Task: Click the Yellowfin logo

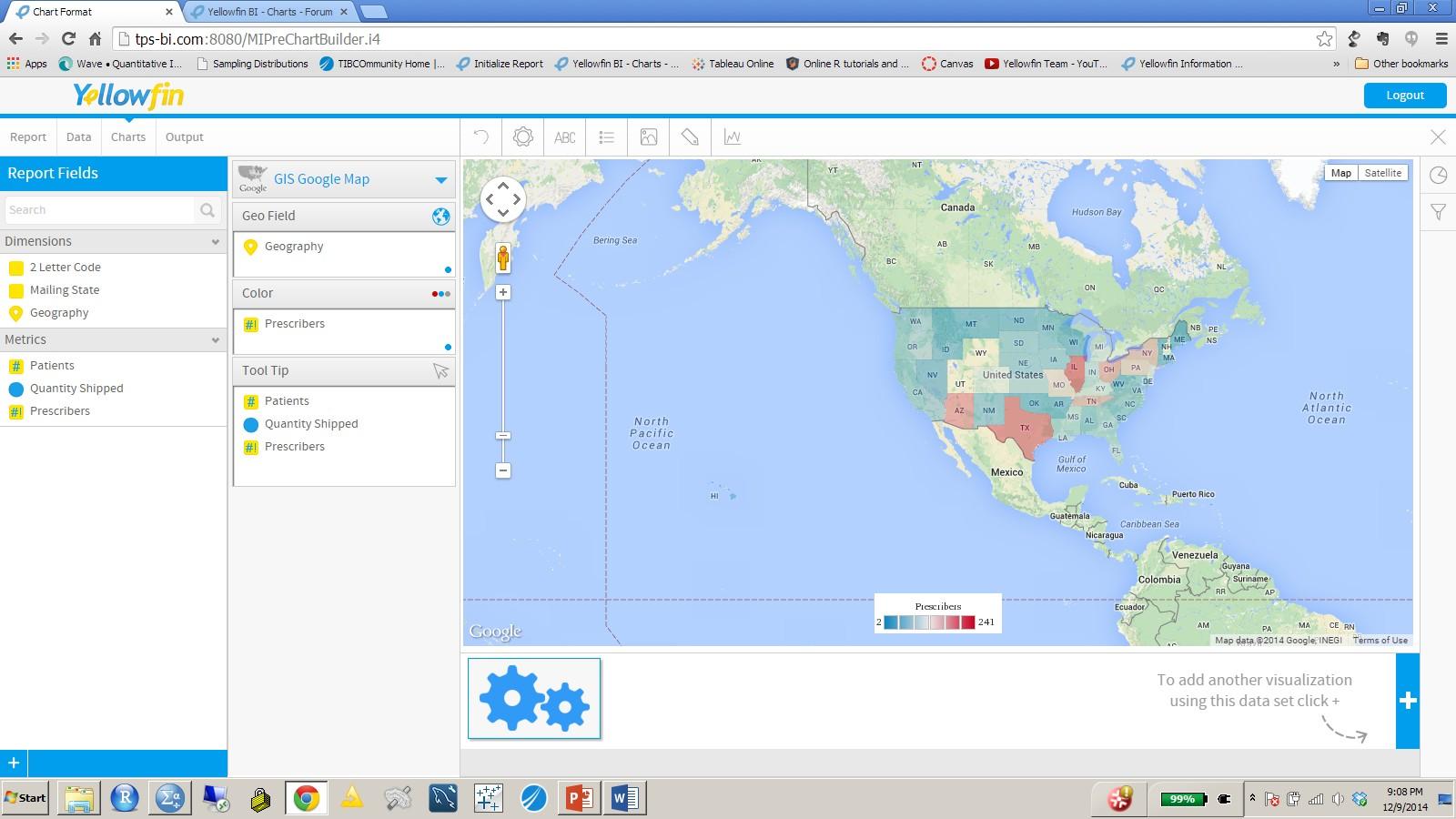Action: tap(128, 96)
